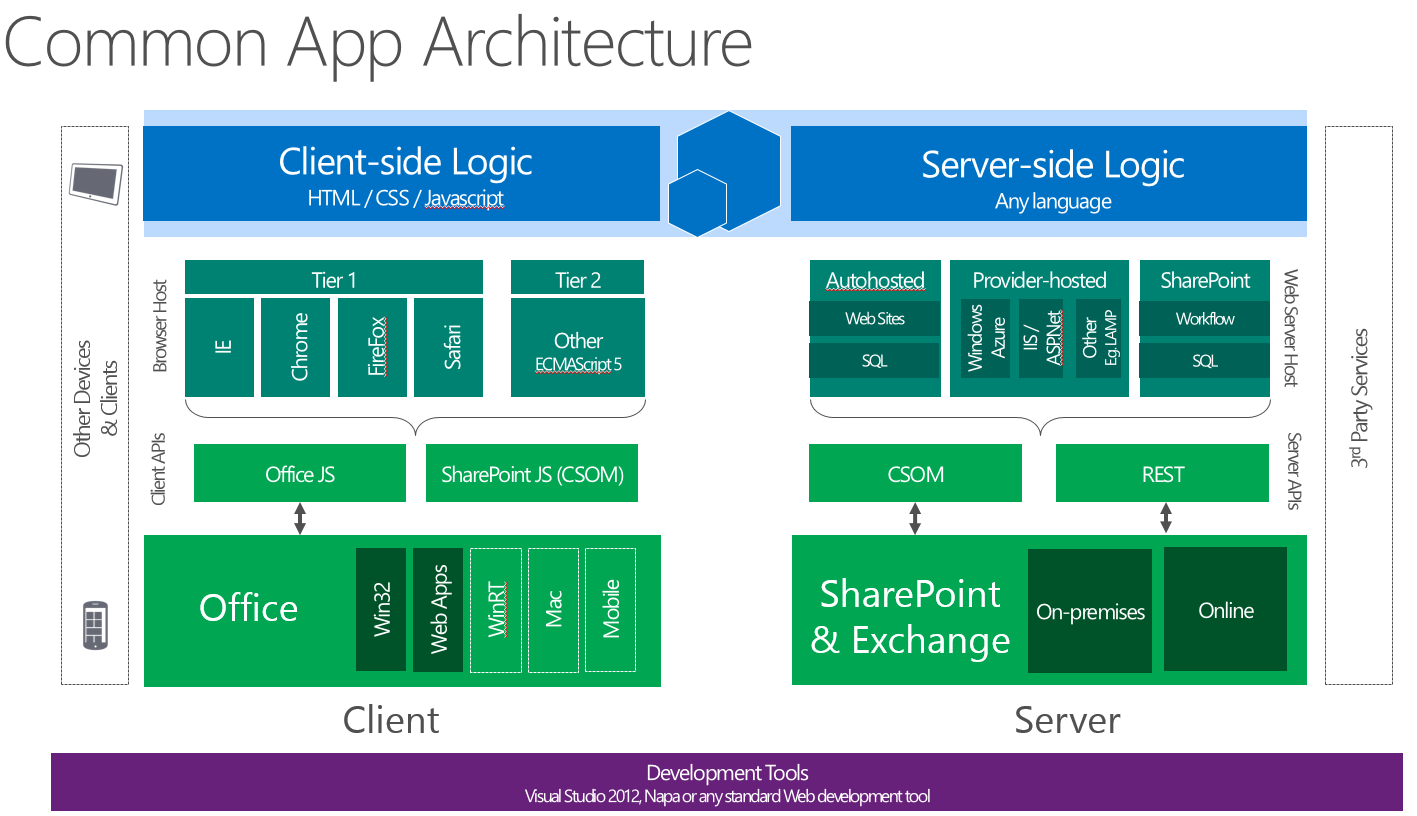Select the Other Eg. LAMP box

click(1100, 339)
